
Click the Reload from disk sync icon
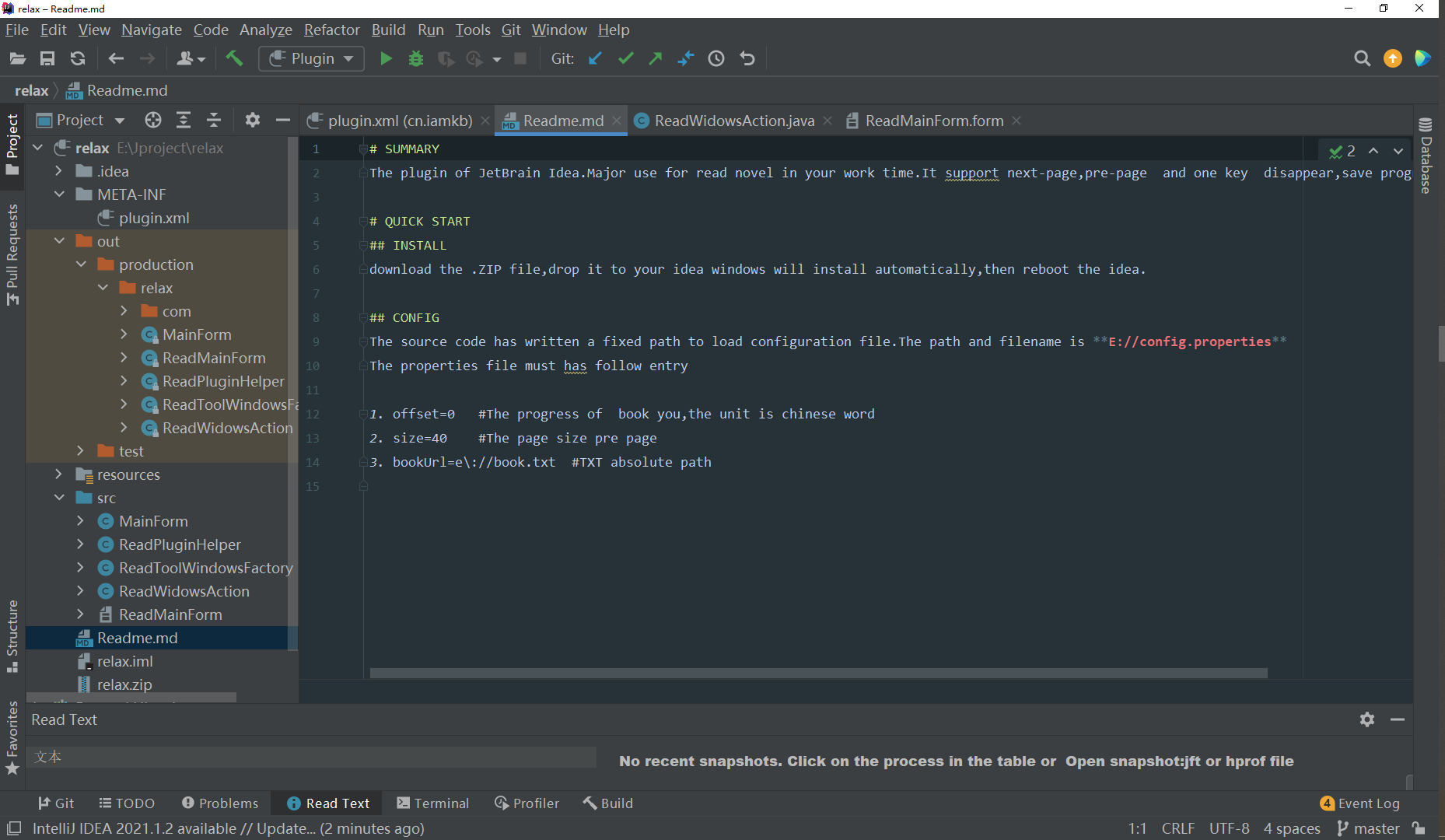click(x=77, y=58)
